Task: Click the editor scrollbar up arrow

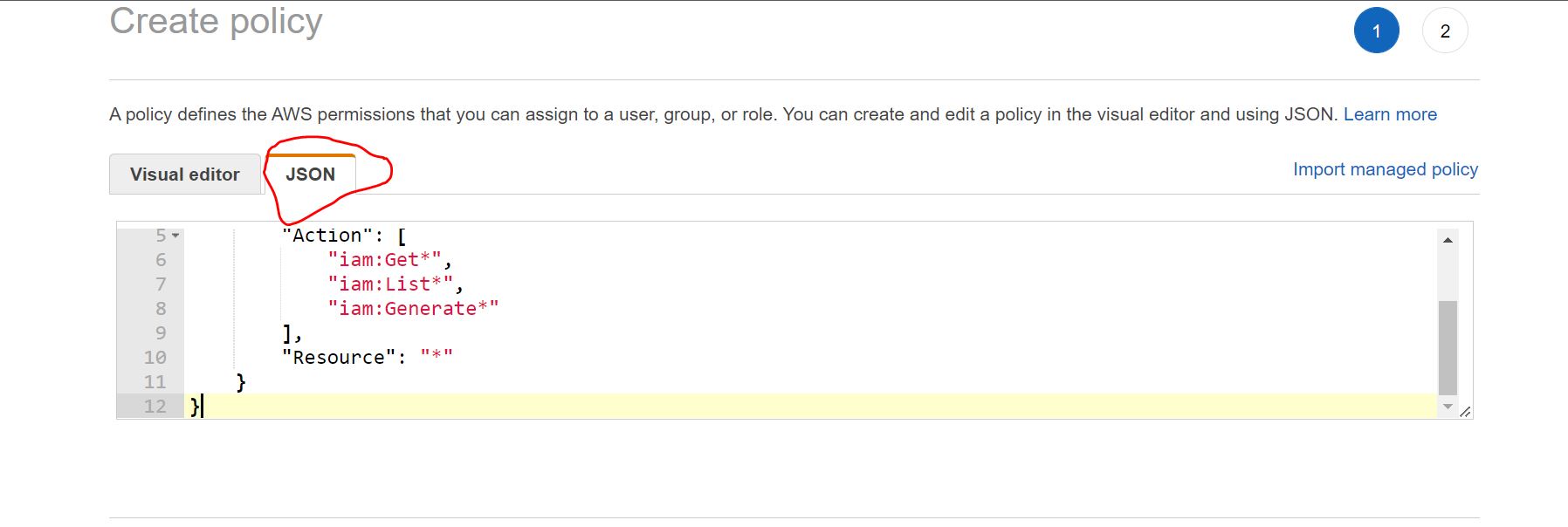Action: (1448, 240)
